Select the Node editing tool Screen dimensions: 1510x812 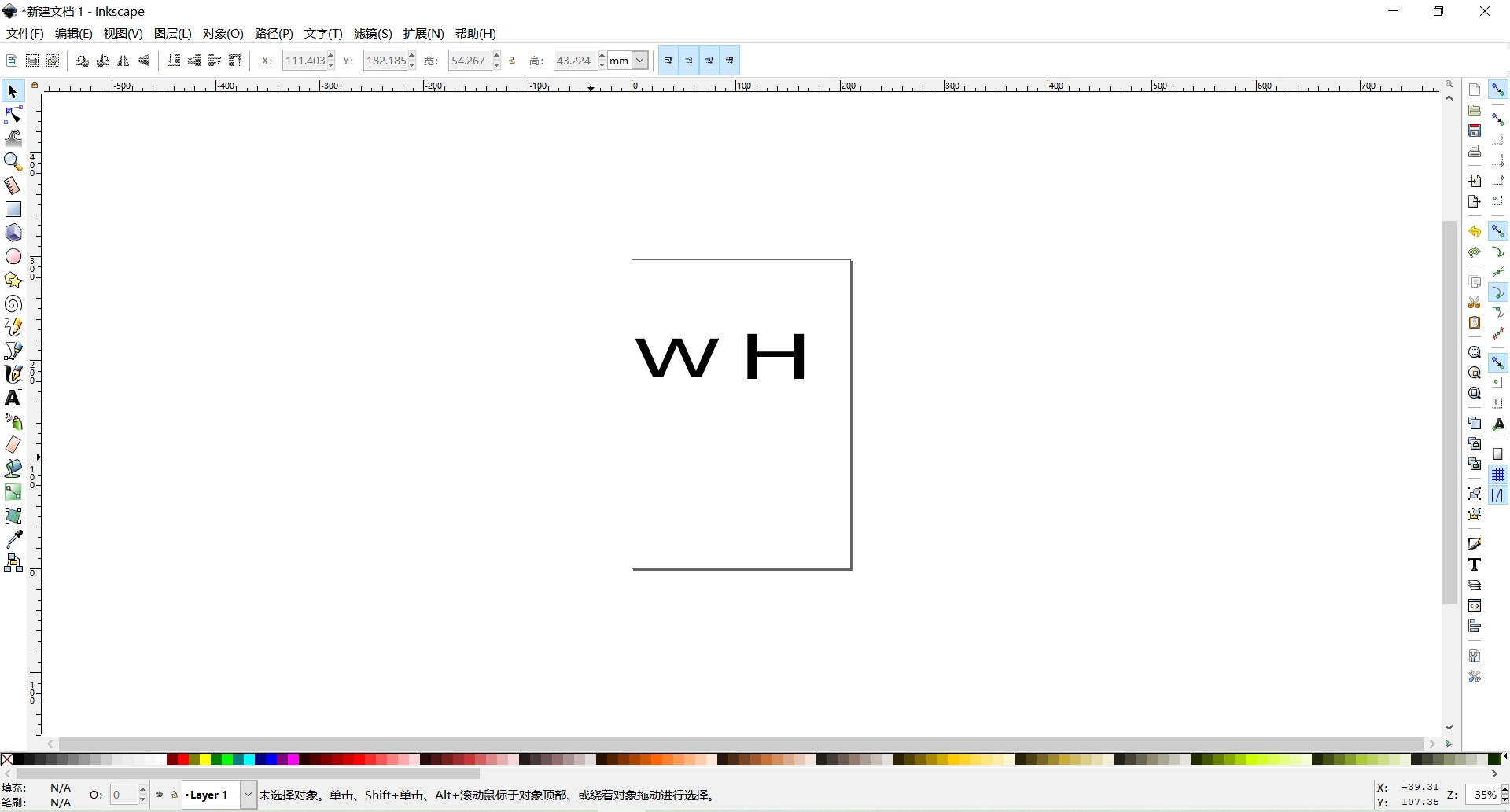point(13,116)
